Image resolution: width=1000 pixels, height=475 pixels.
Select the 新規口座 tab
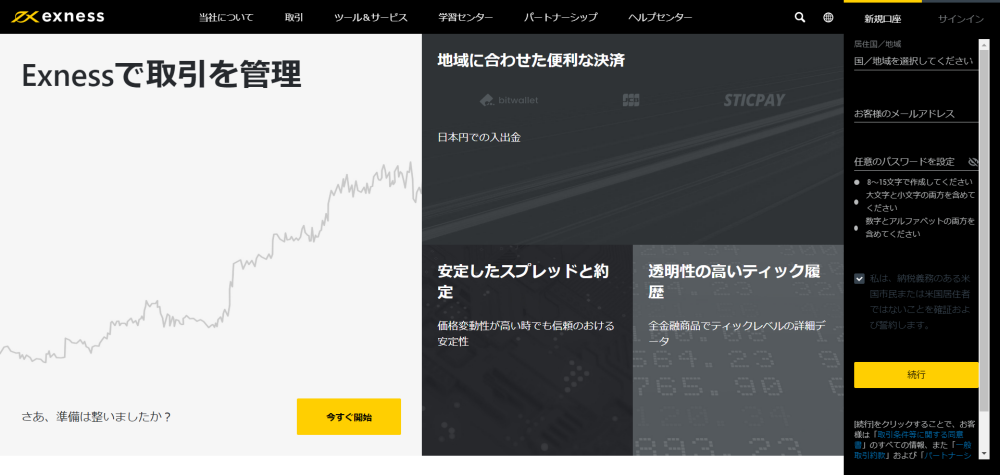[883, 18]
